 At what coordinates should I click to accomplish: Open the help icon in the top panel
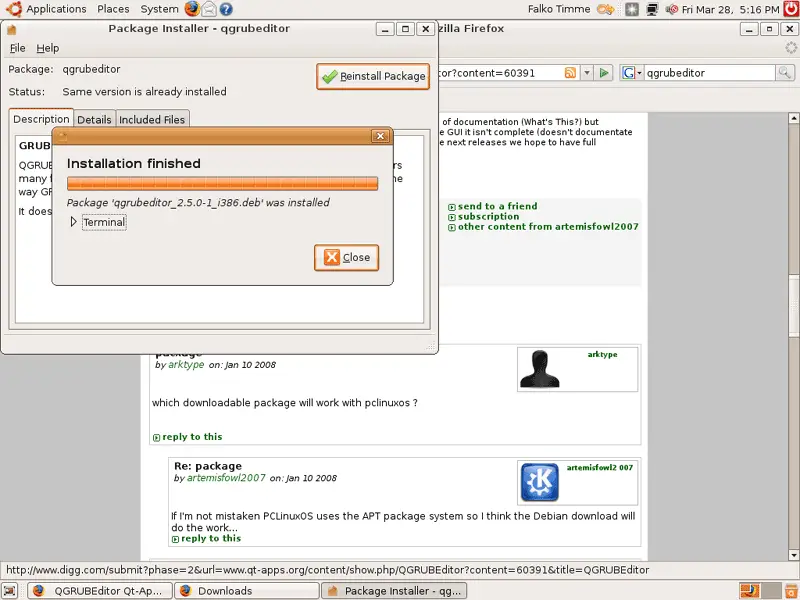(x=226, y=9)
